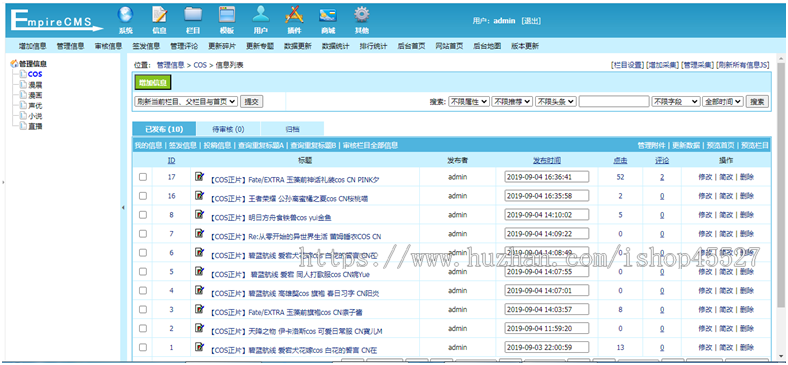Open the 模板 template icon
The image size is (788, 365).
tap(227, 15)
